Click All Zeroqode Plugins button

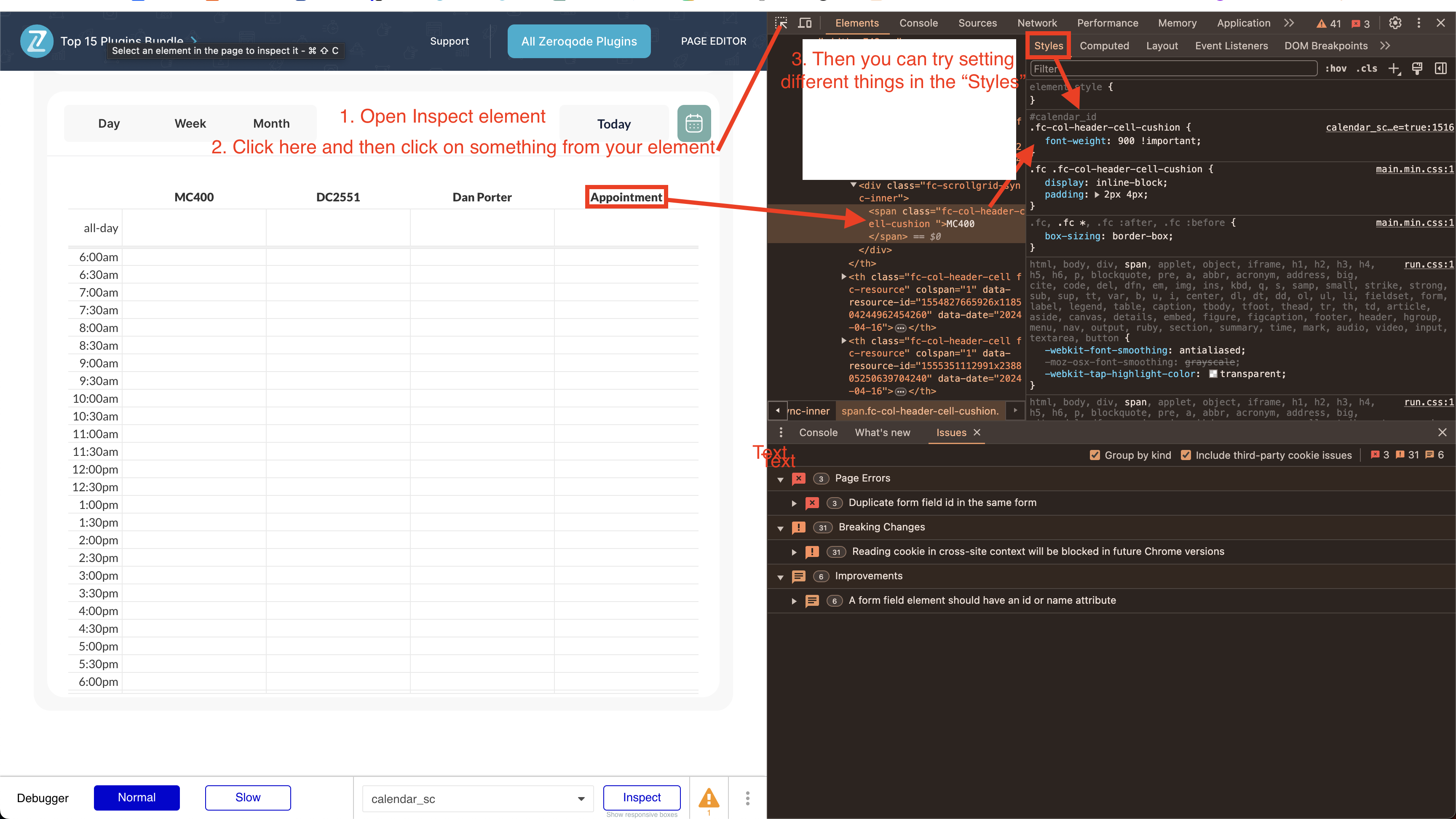coord(579,41)
